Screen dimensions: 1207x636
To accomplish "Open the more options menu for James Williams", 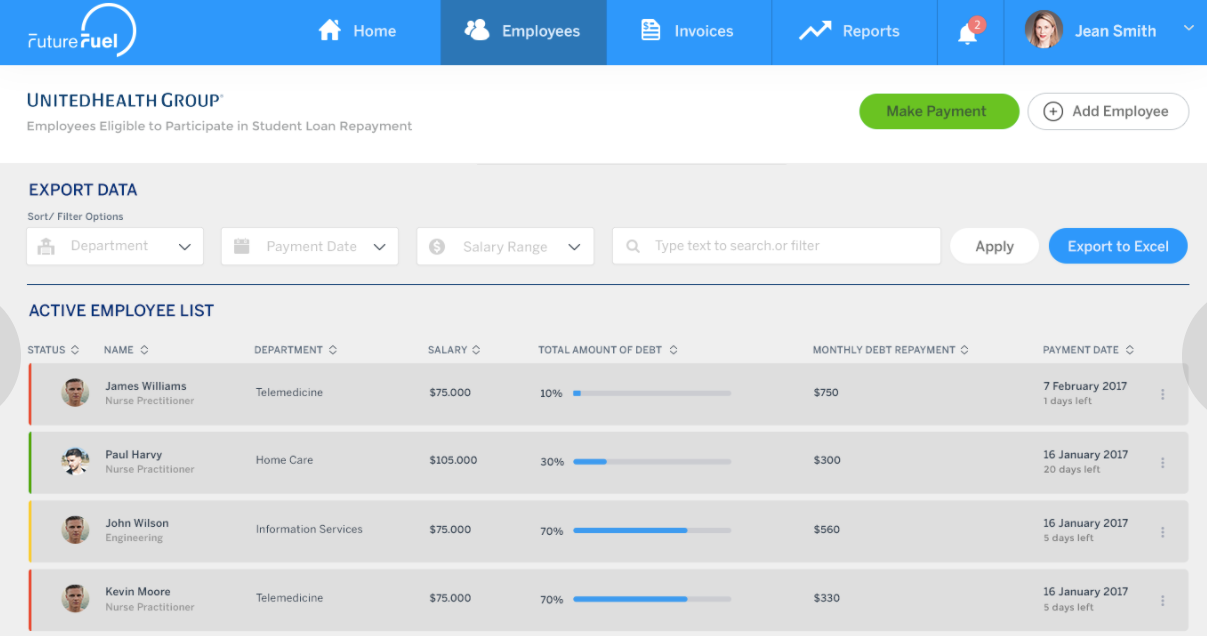I will tap(1162, 394).
